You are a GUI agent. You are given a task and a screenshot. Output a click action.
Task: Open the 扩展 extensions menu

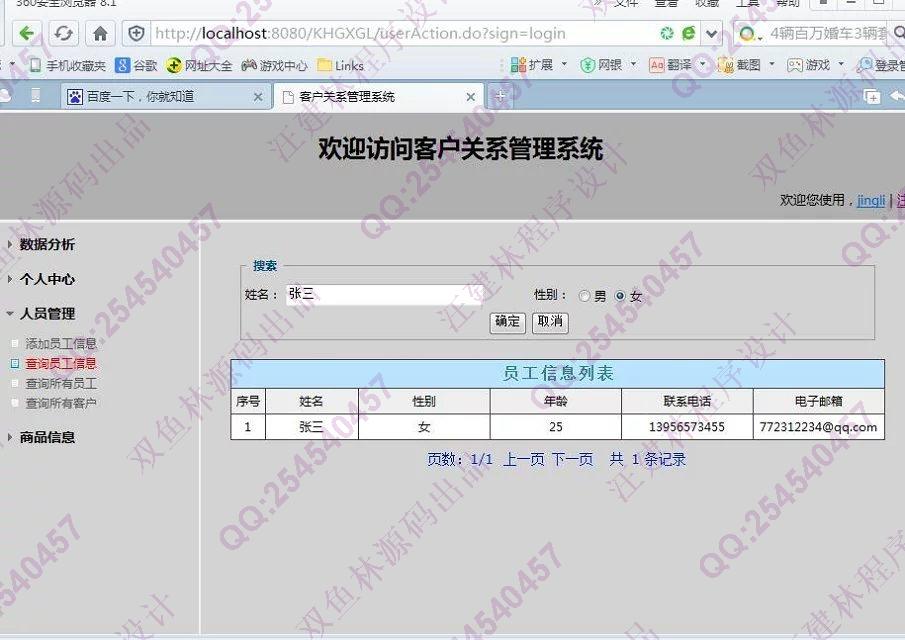tap(538, 65)
